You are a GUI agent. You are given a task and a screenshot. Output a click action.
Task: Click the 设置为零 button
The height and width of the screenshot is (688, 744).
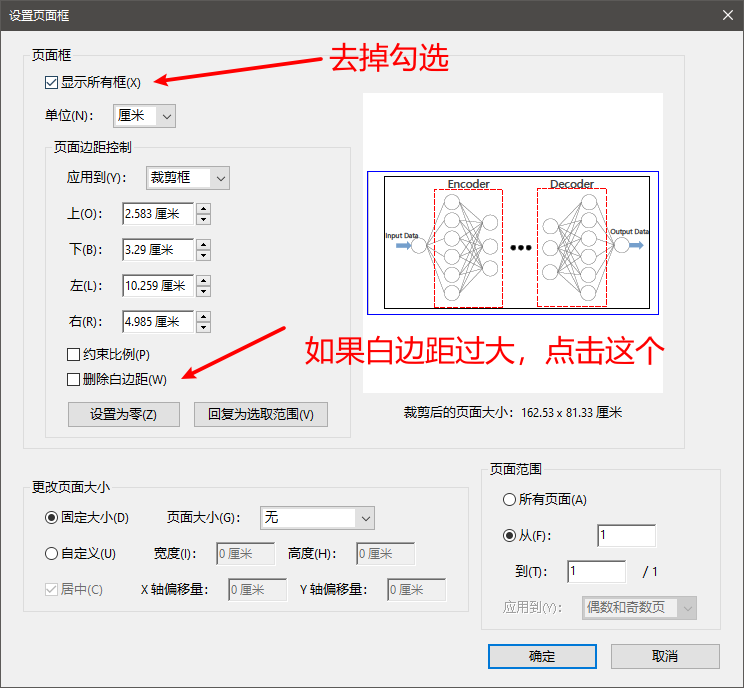(x=124, y=414)
